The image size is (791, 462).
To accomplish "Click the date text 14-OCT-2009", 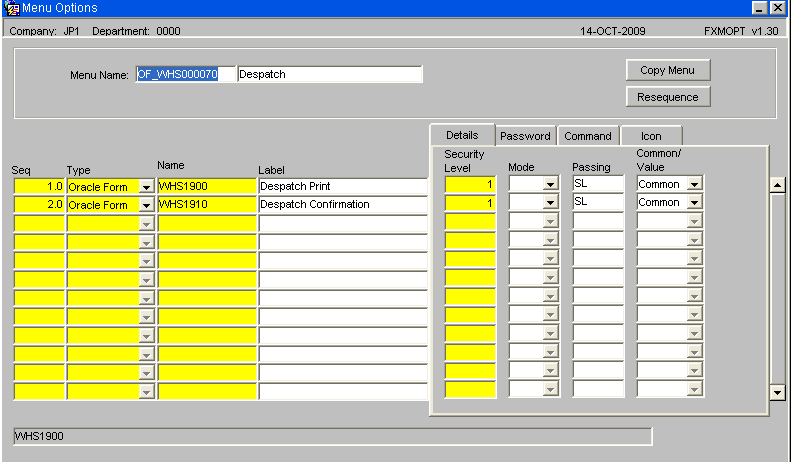I will coord(612,31).
